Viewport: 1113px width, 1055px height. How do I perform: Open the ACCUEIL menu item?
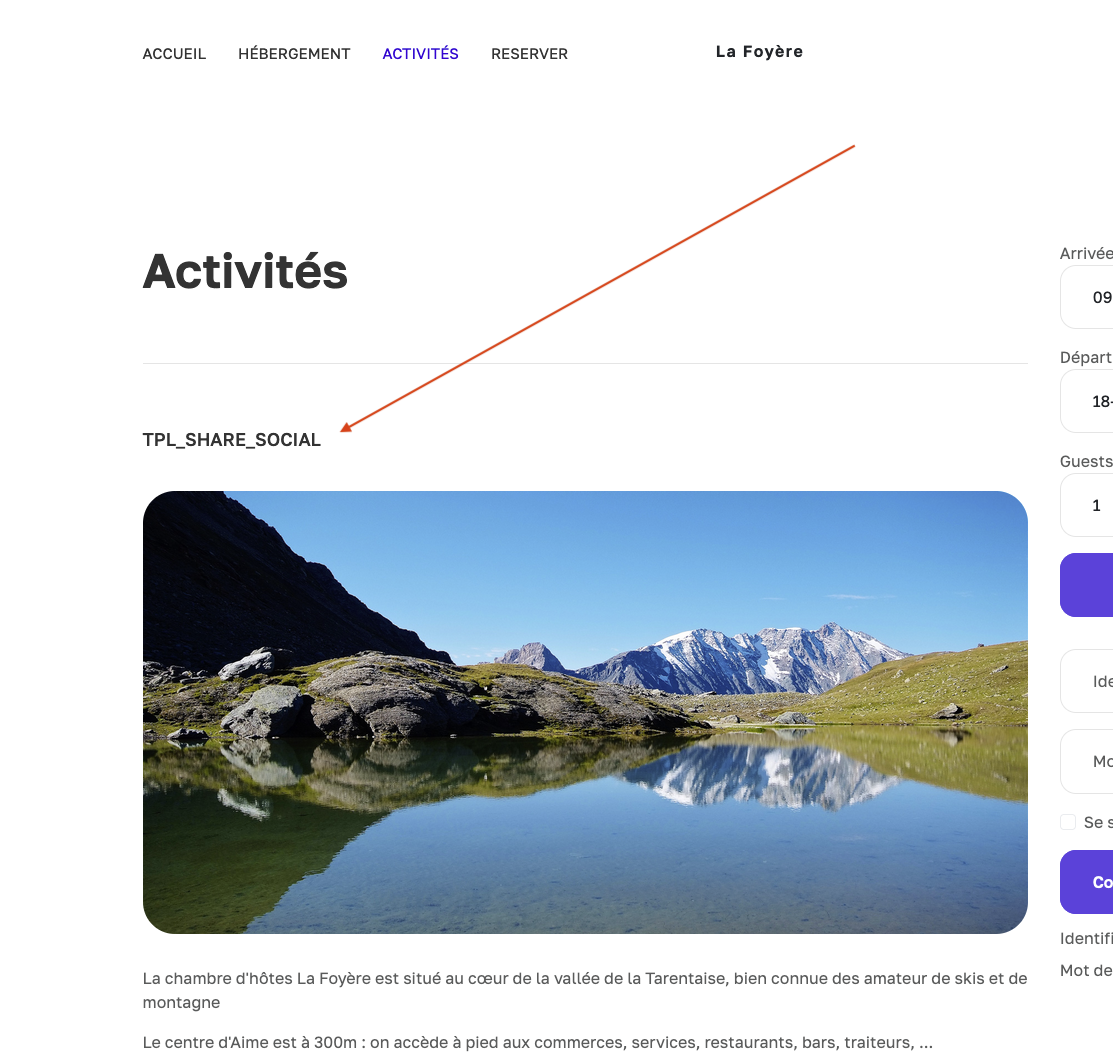174,54
